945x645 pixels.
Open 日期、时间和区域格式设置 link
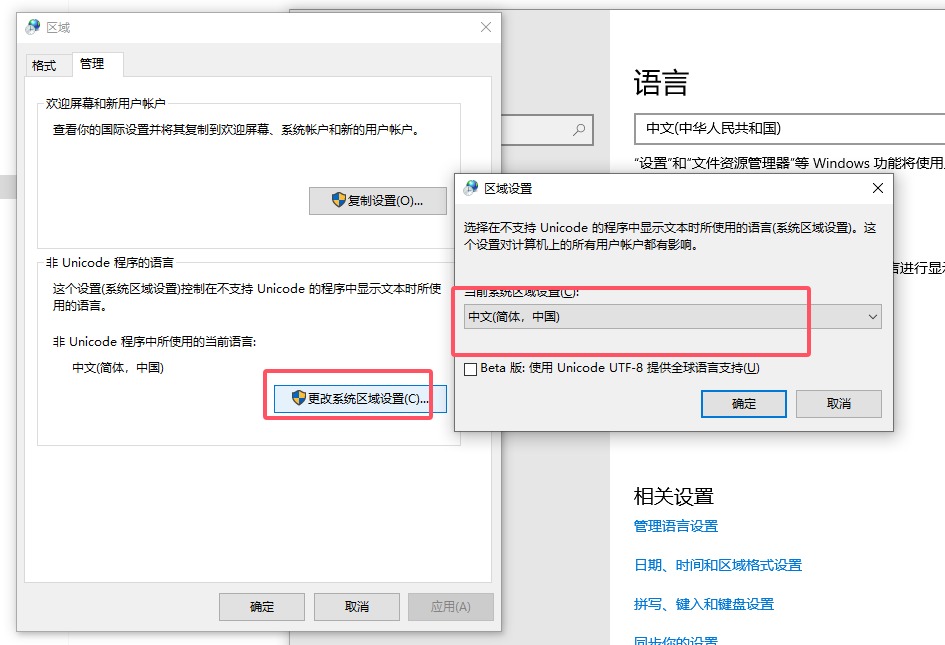[718, 565]
